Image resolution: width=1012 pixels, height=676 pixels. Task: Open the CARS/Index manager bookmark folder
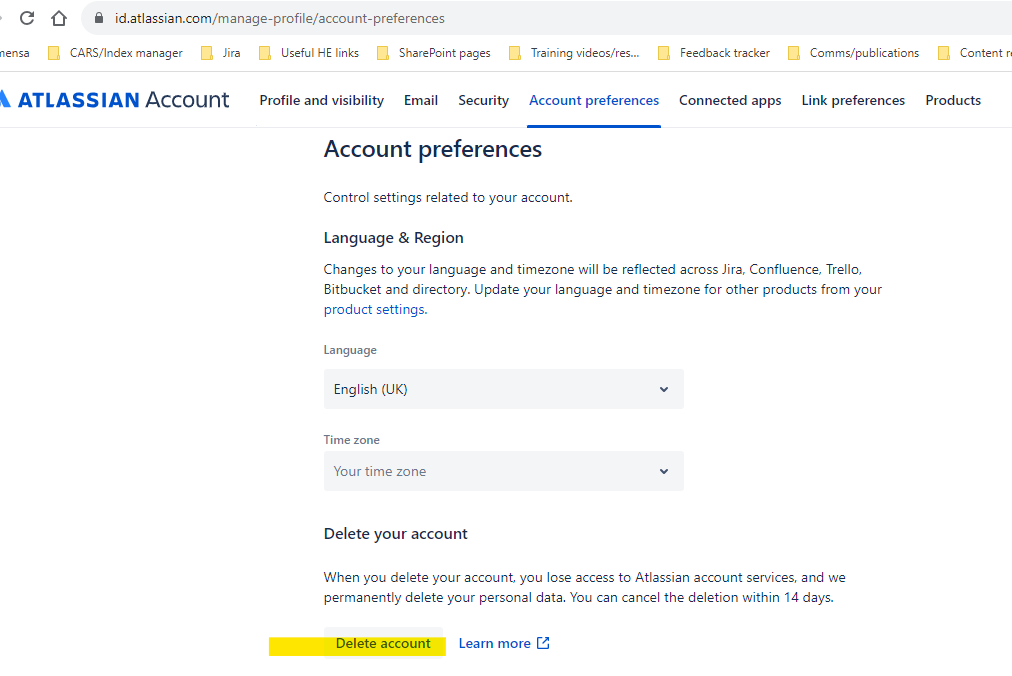(x=116, y=53)
